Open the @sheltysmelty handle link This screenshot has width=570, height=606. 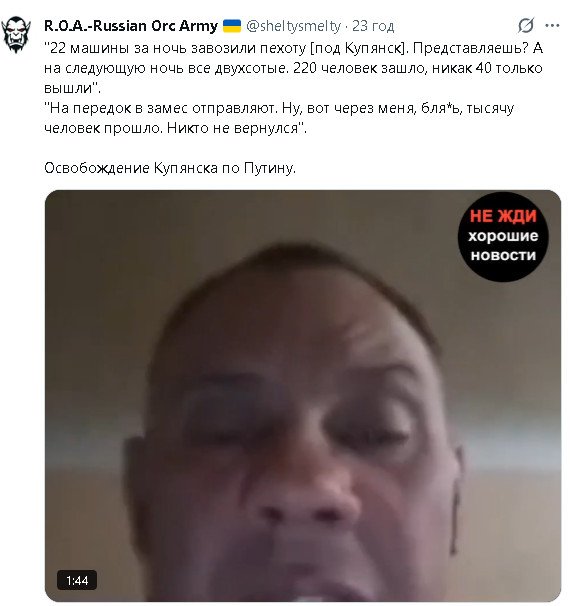[293, 26]
